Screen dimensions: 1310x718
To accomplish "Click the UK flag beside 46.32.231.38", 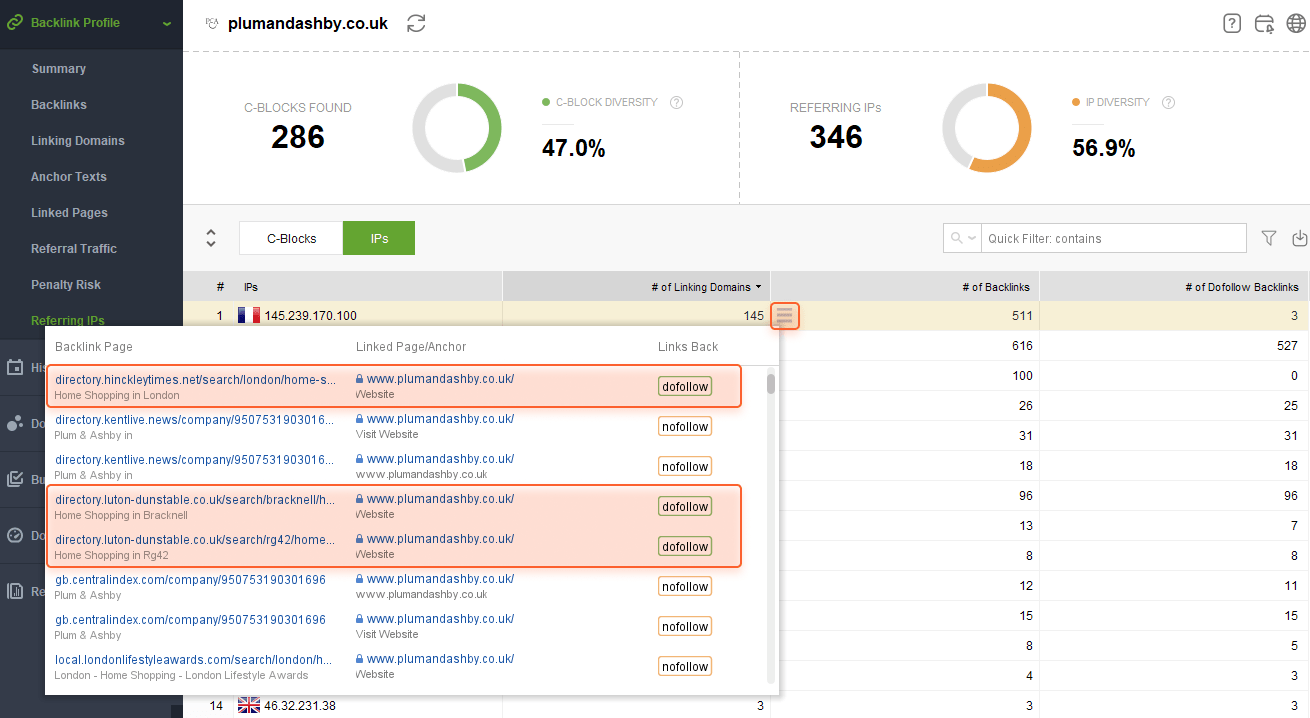I will coord(249,706).
